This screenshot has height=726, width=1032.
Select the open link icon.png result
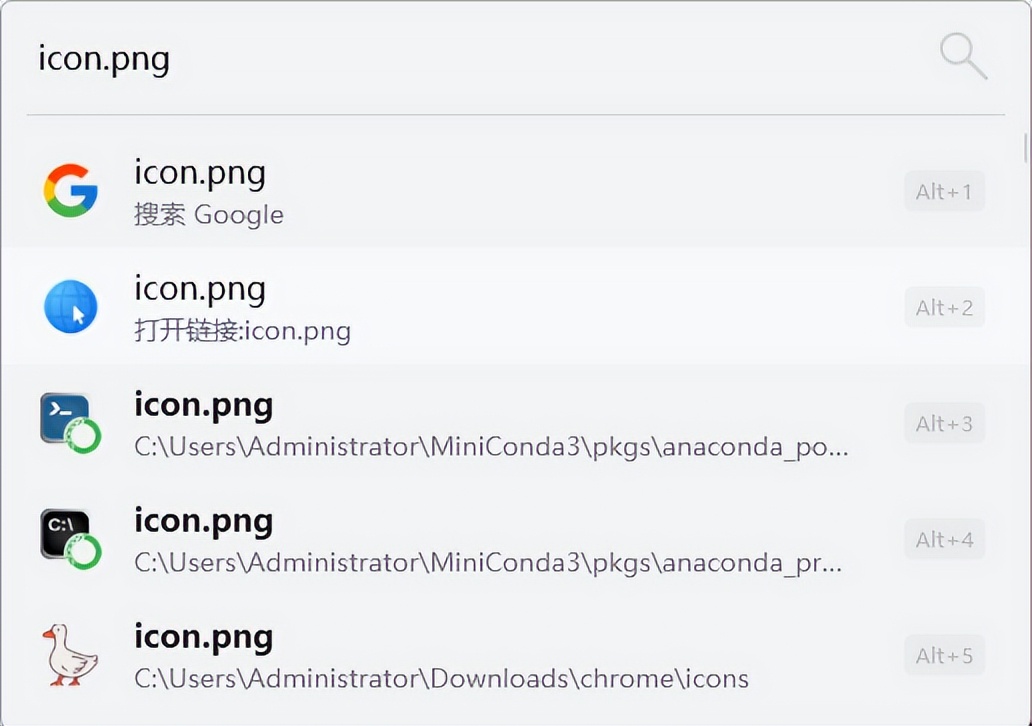click(x=500, y=306)
